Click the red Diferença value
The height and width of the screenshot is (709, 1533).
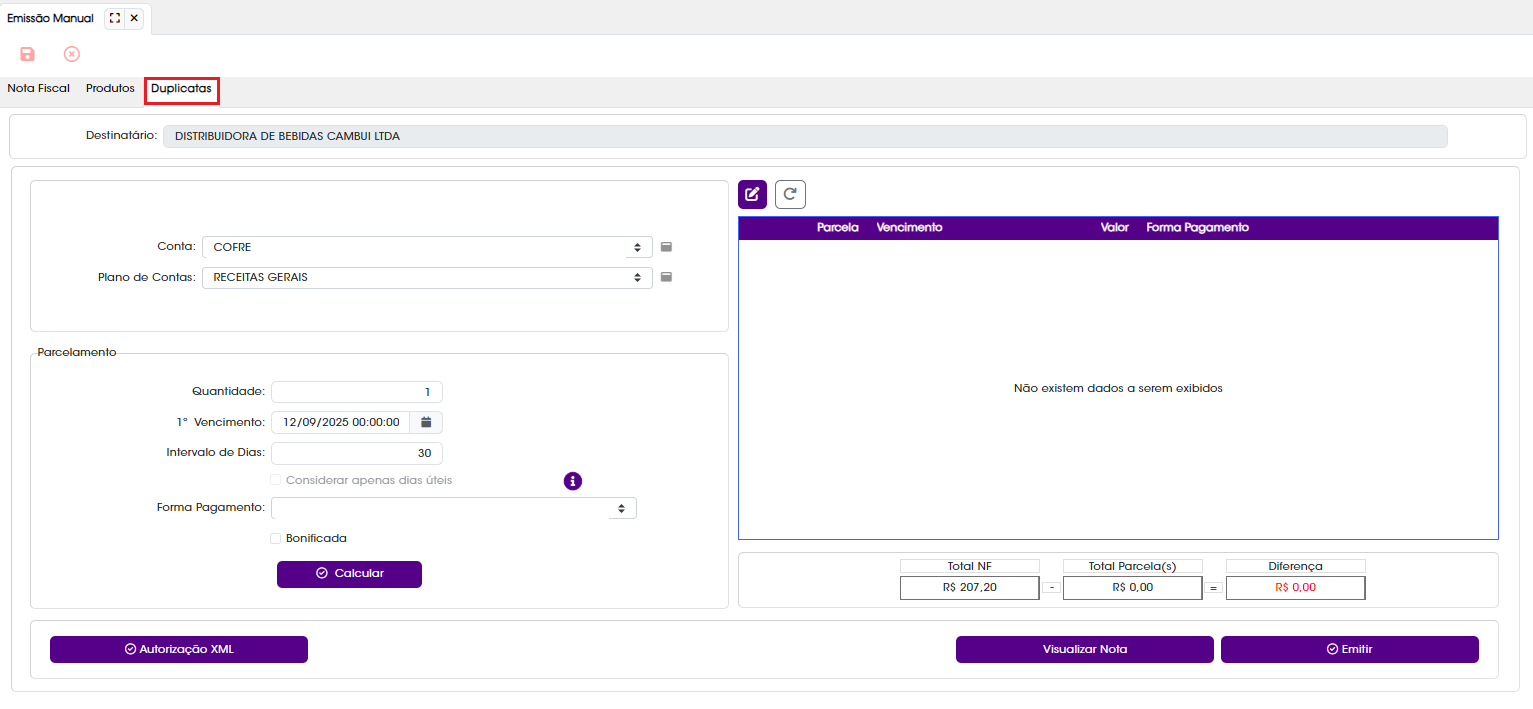coord(1296,587)
